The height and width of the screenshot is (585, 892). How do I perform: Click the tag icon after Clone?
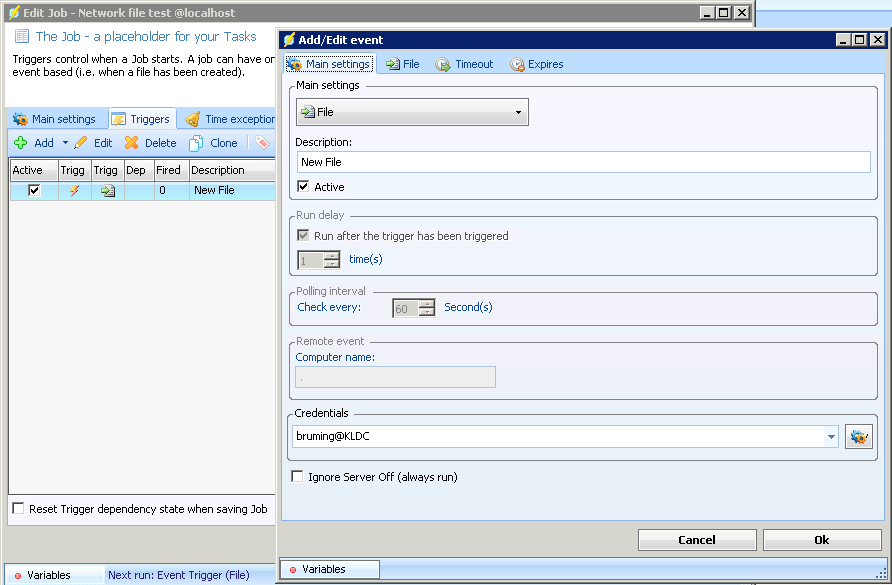262,143
